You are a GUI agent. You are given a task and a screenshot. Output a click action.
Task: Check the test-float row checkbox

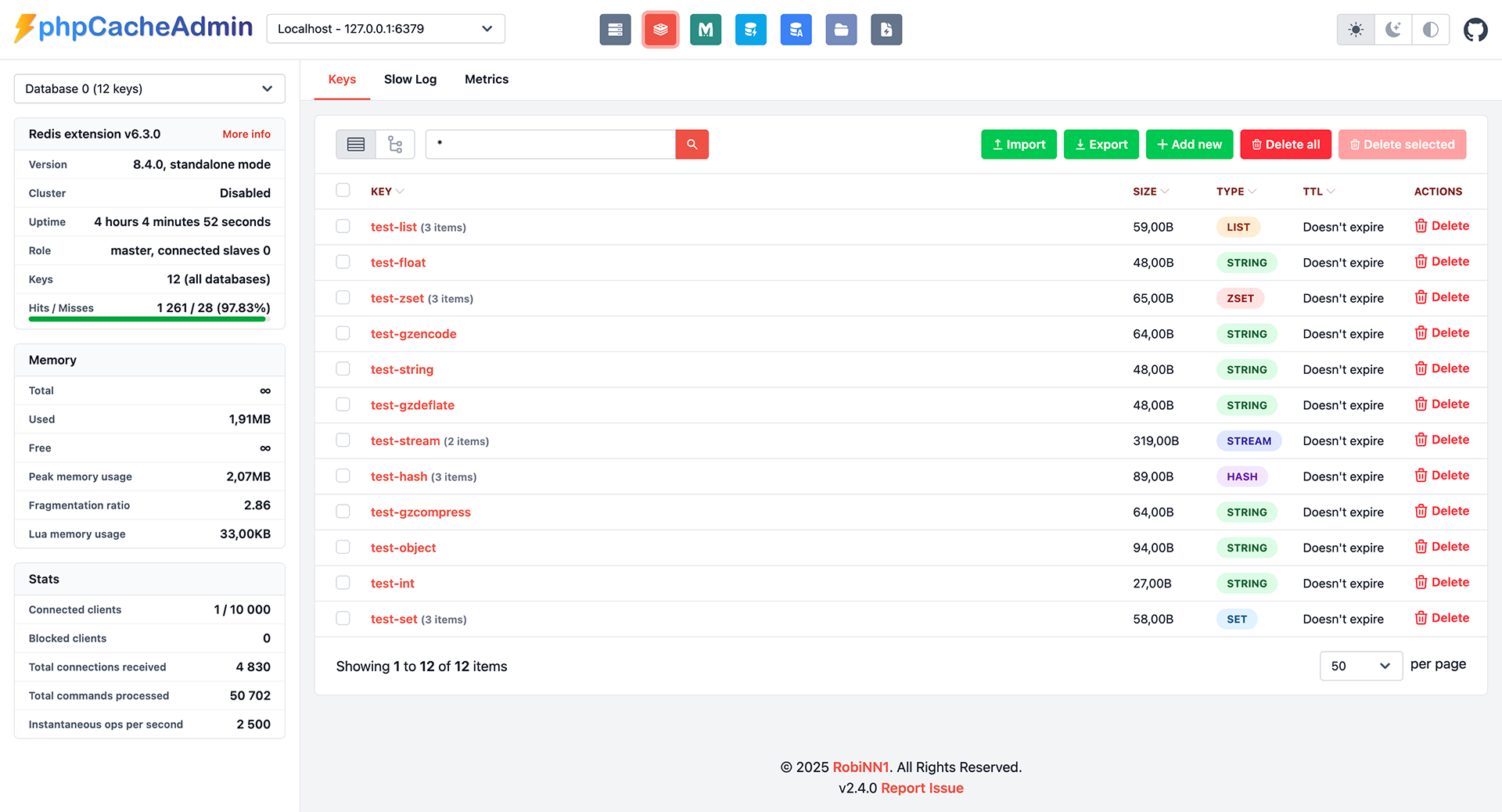point(343,262)
